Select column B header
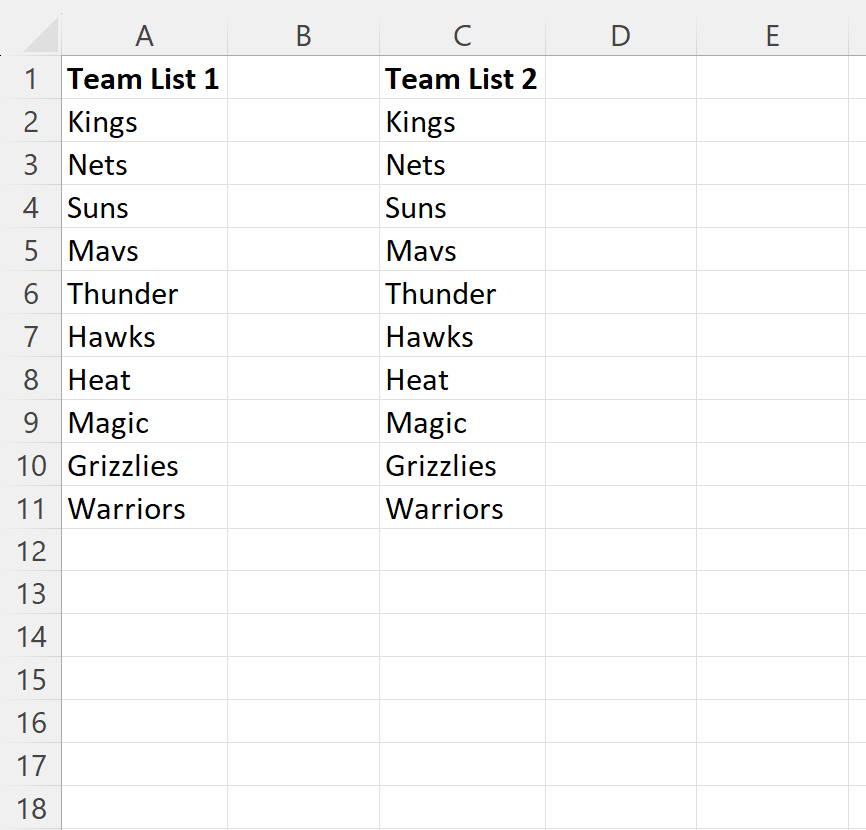This screenshot has width=866, height=830. (303, 36)
